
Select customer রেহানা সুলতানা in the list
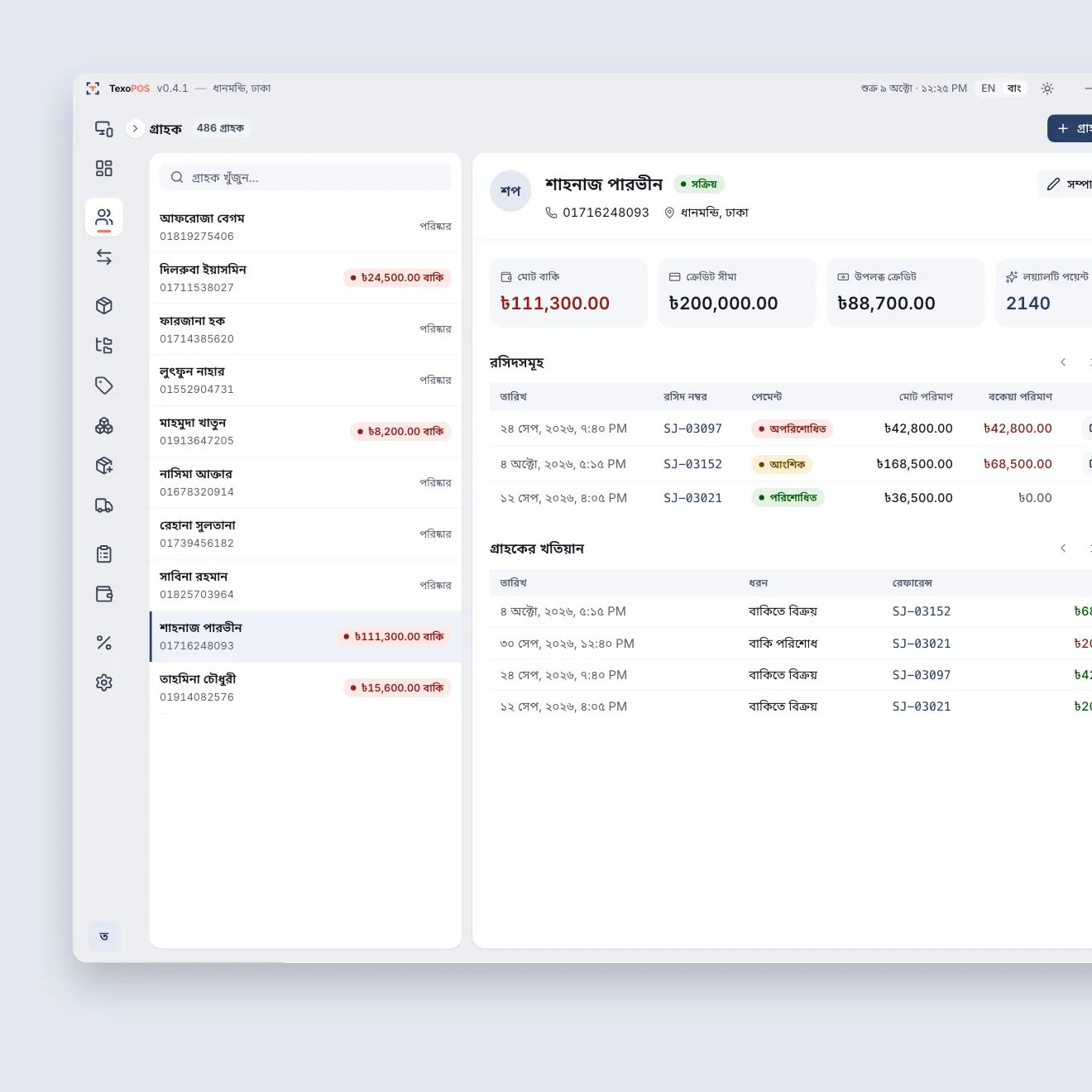[x=305, y=534]
